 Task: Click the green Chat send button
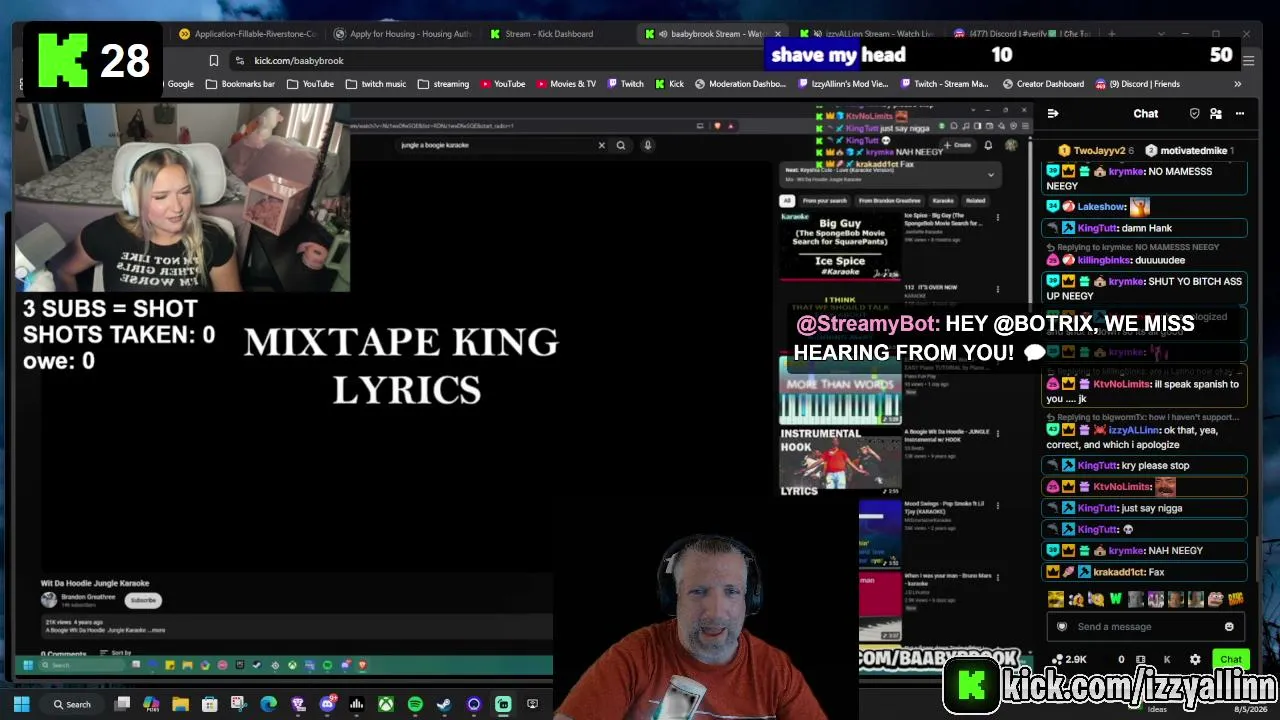coord(1231,660)
